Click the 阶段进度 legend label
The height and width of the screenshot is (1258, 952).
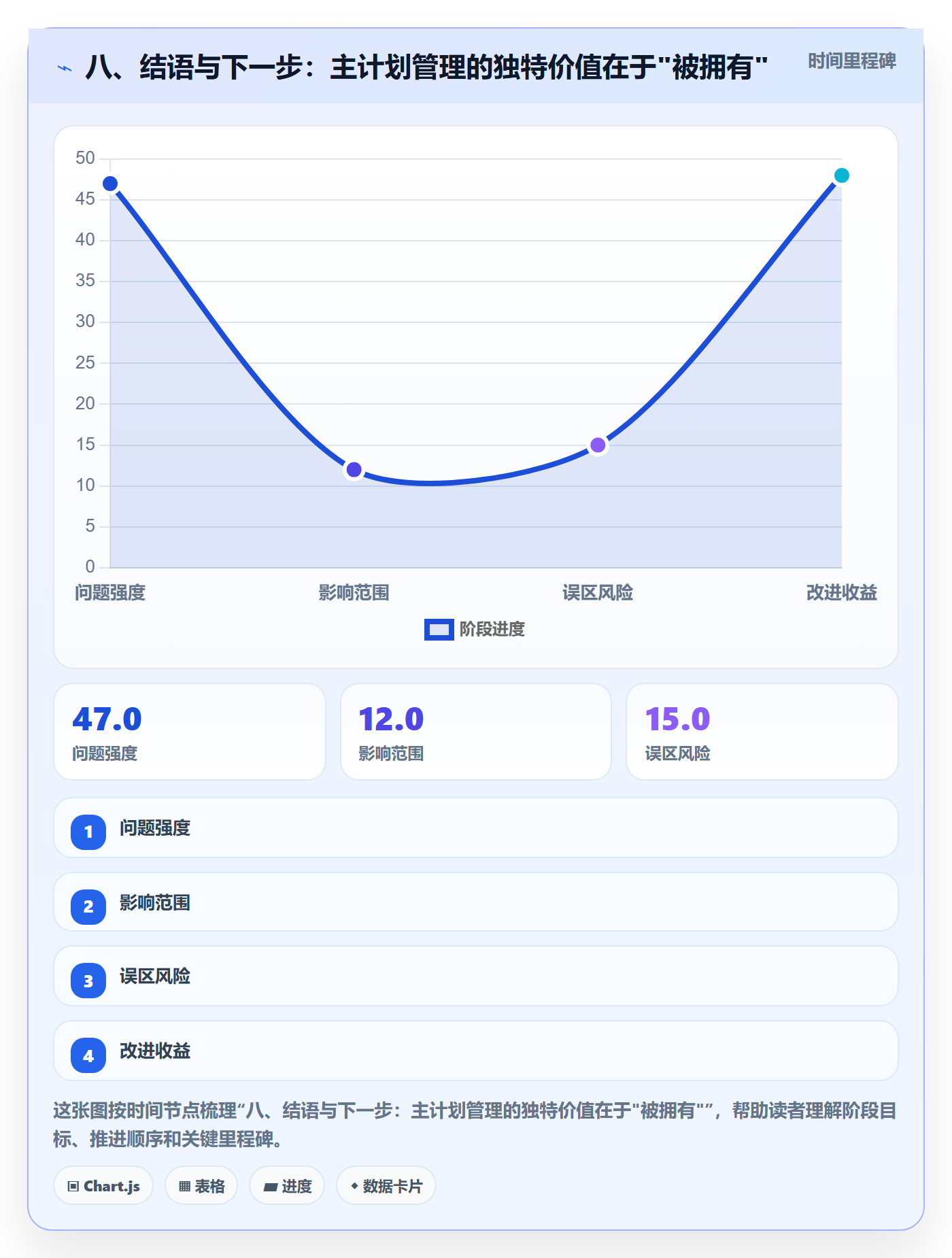point(492,630)
